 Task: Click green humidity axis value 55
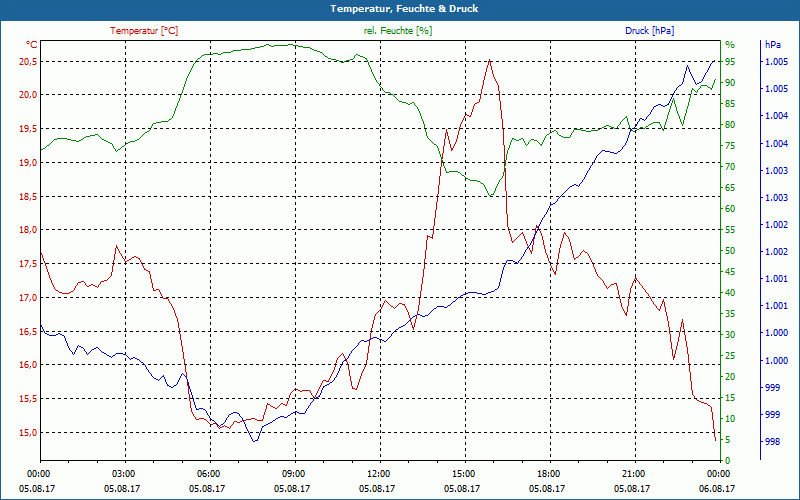730,230
